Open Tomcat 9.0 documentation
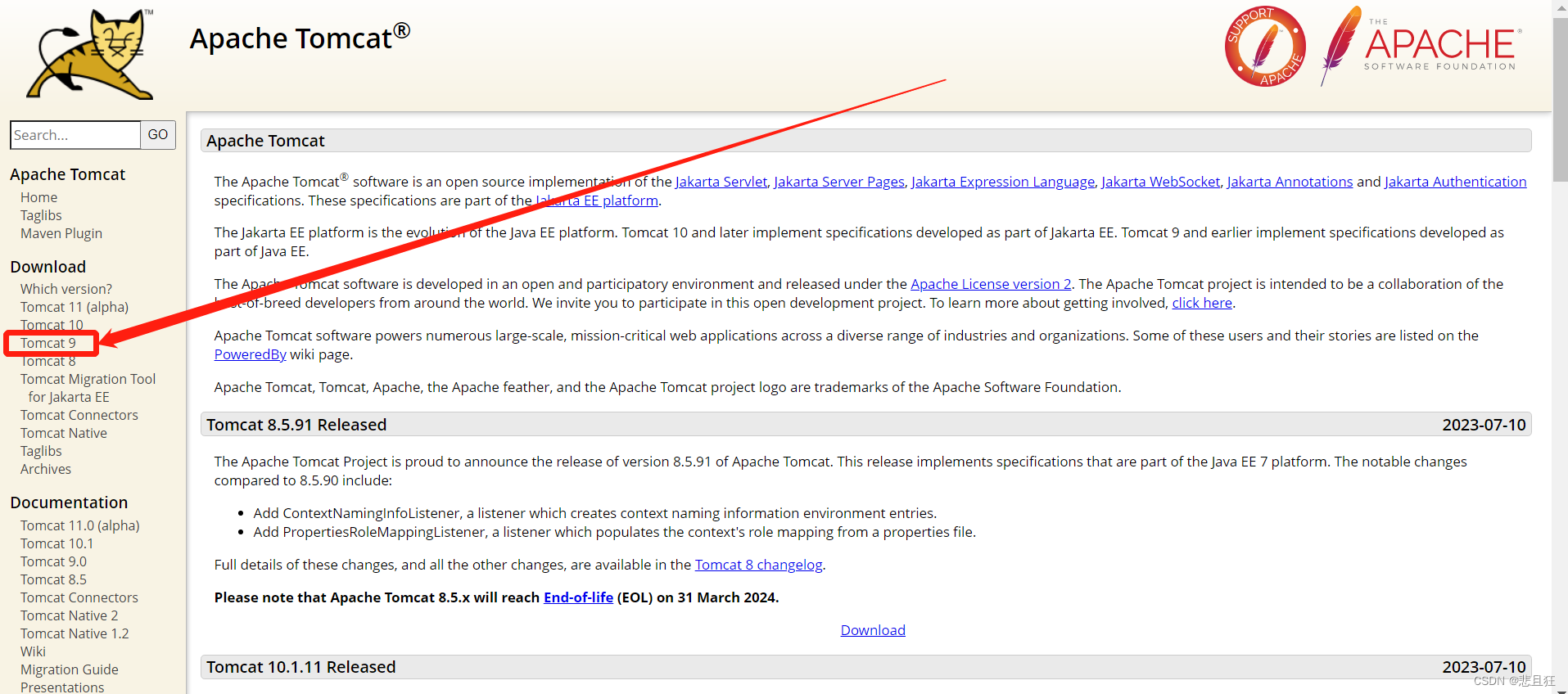1568x694 pixels. 53,561
